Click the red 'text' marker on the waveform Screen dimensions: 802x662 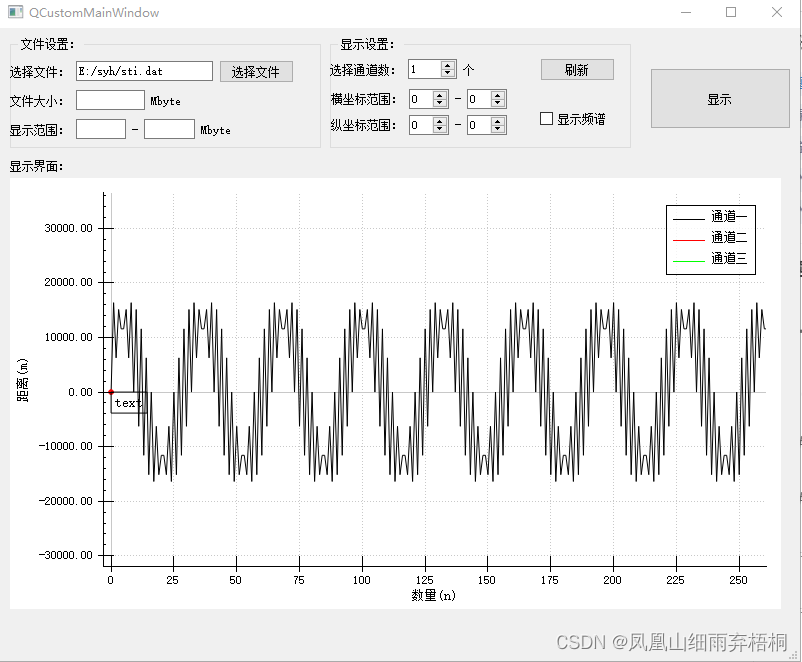pos(113,392)
